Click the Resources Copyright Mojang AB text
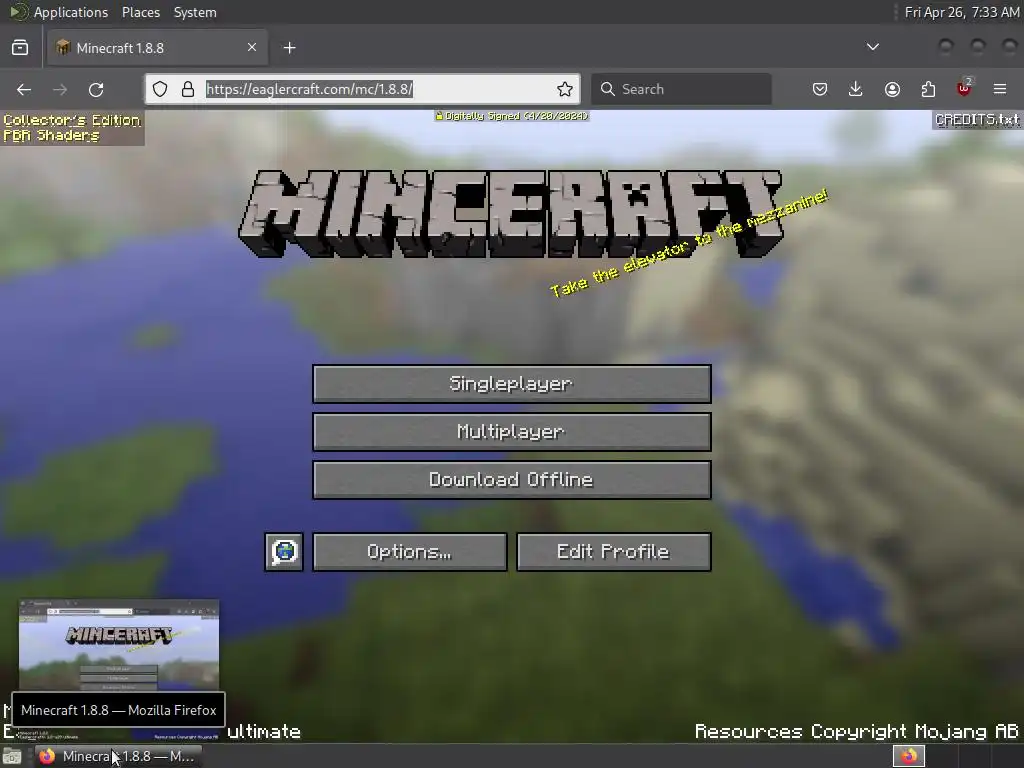Screen dimensions: 1024x768 pos(857,731)
